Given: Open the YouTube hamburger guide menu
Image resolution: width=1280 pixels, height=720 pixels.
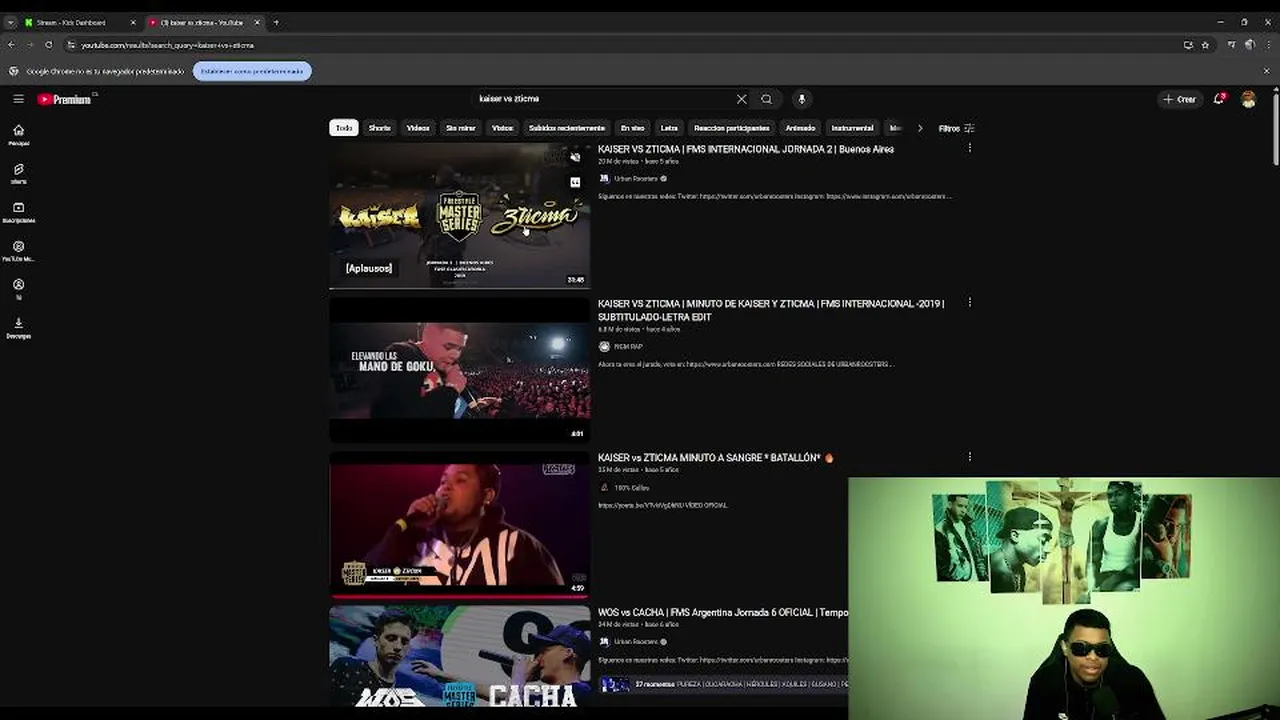Looking at the screenshot, I should 18,99.
